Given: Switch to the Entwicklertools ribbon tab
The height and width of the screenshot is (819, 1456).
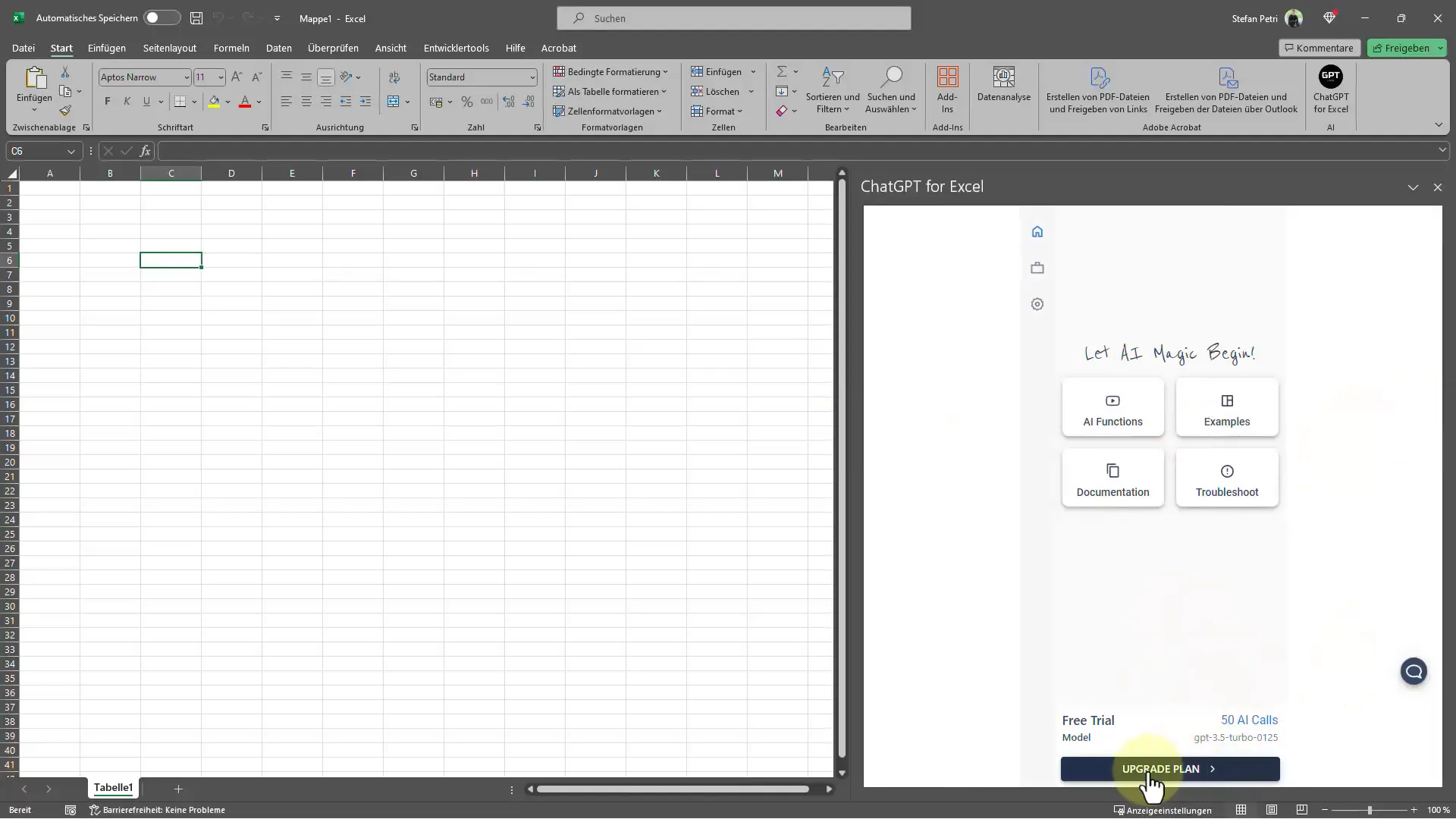Looking at the screenshot, I should click(456, 48).
